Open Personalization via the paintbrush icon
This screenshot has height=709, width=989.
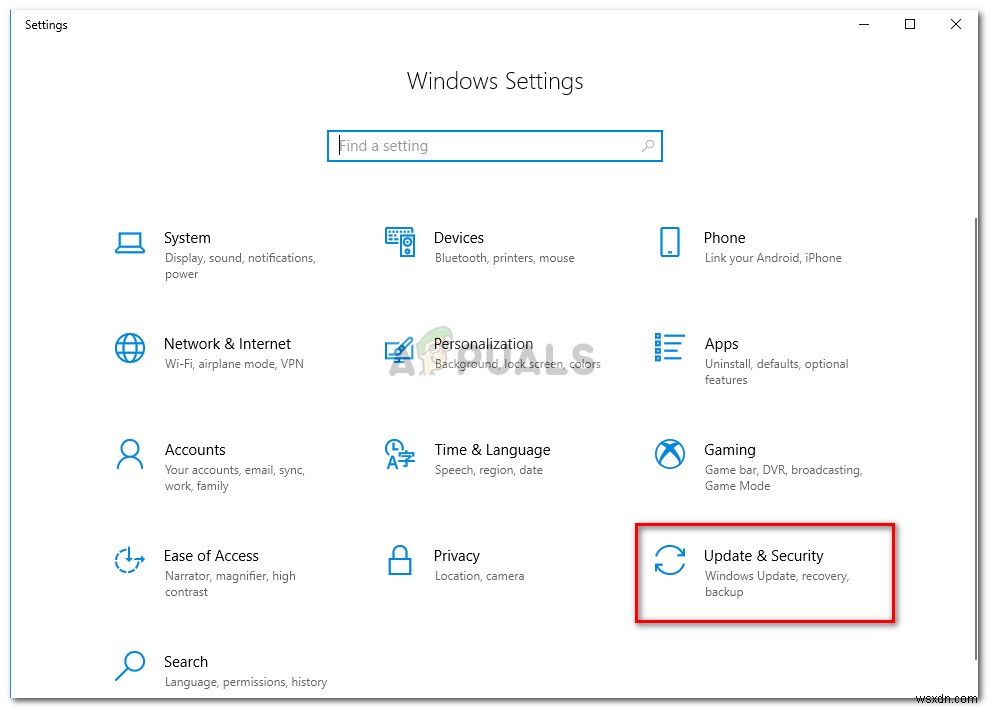pyautogui.click(x=401, y=348)
